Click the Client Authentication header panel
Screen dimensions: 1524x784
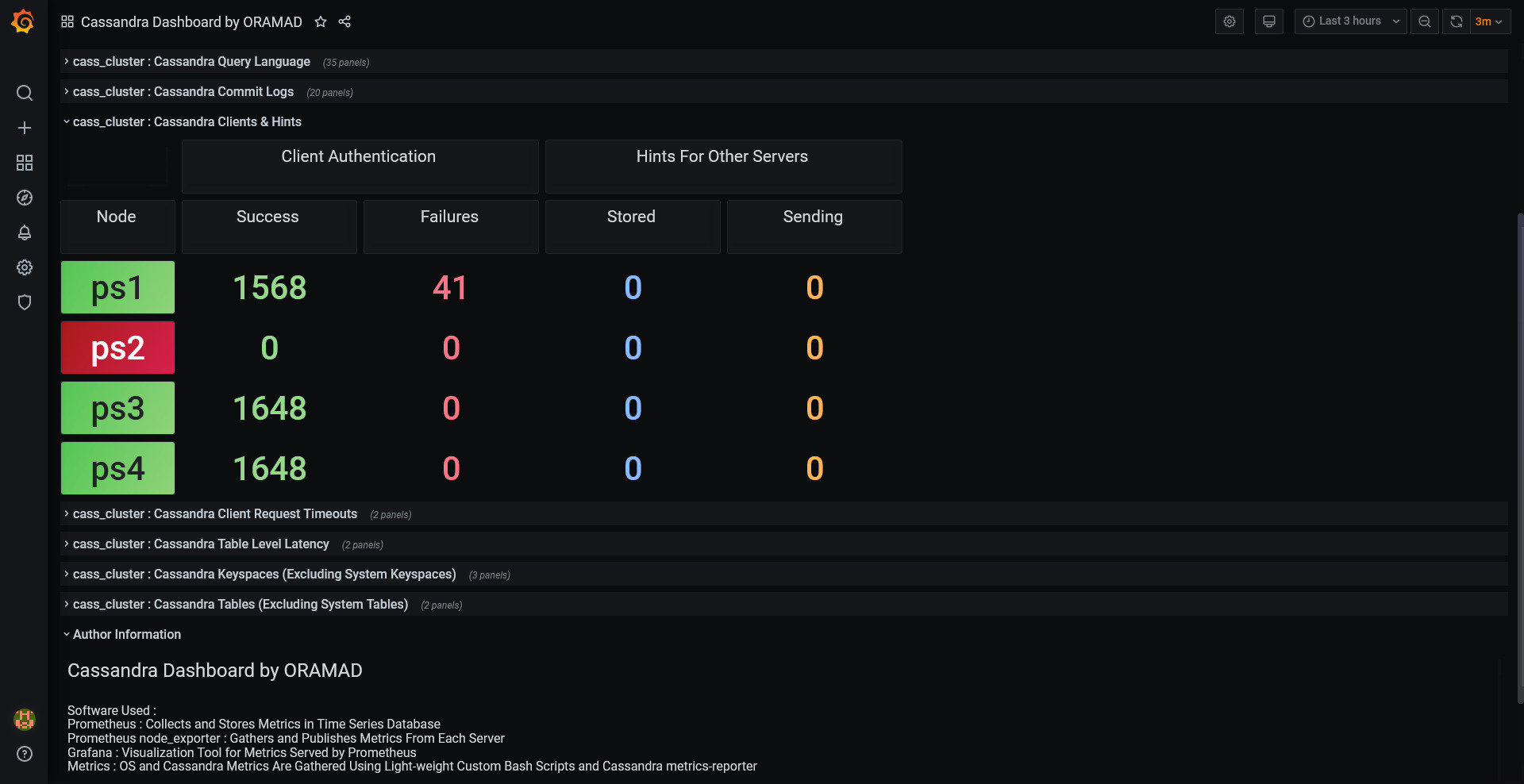click(360, 166)
